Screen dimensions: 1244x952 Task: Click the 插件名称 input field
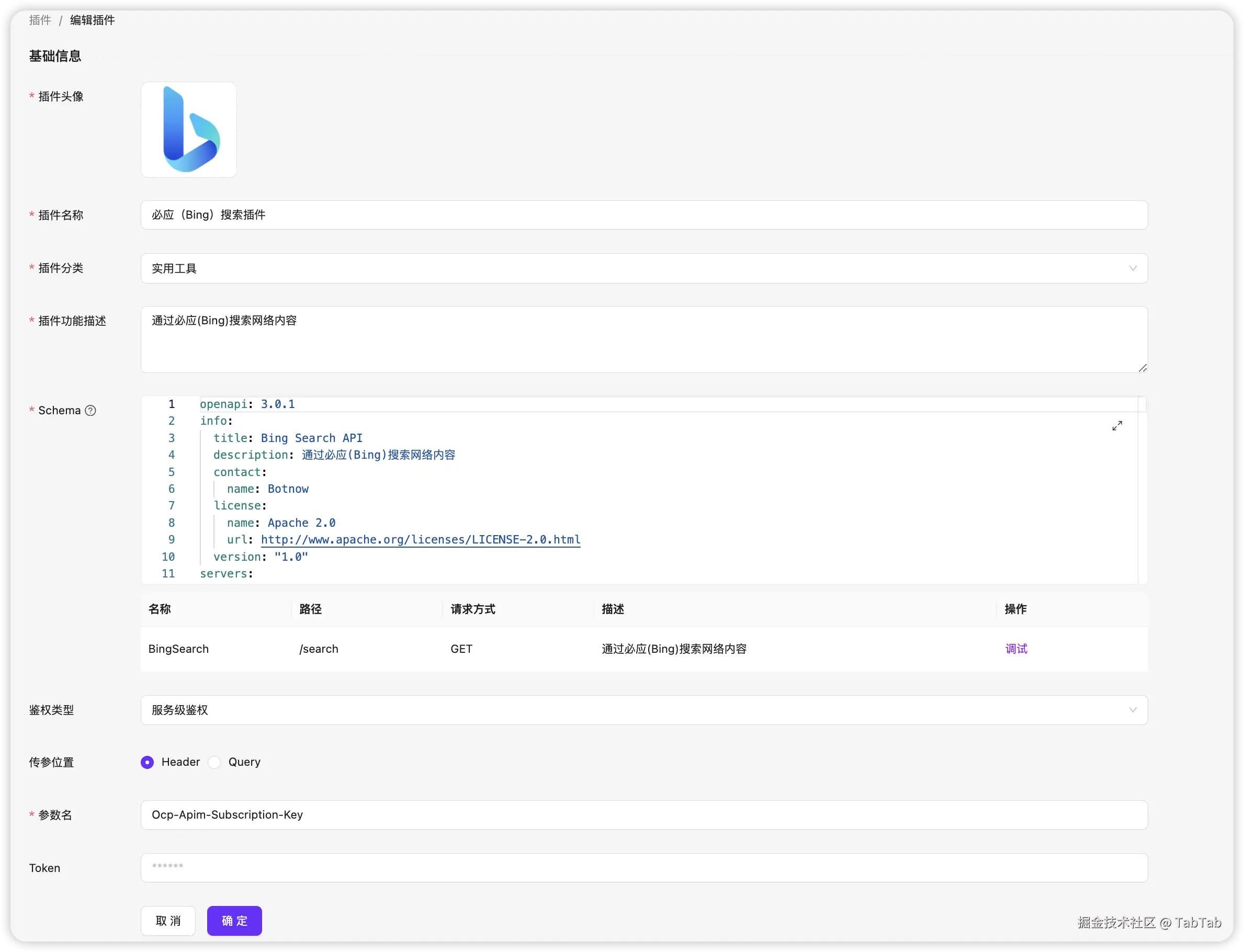pyautogui.click(x=643, y=215)
